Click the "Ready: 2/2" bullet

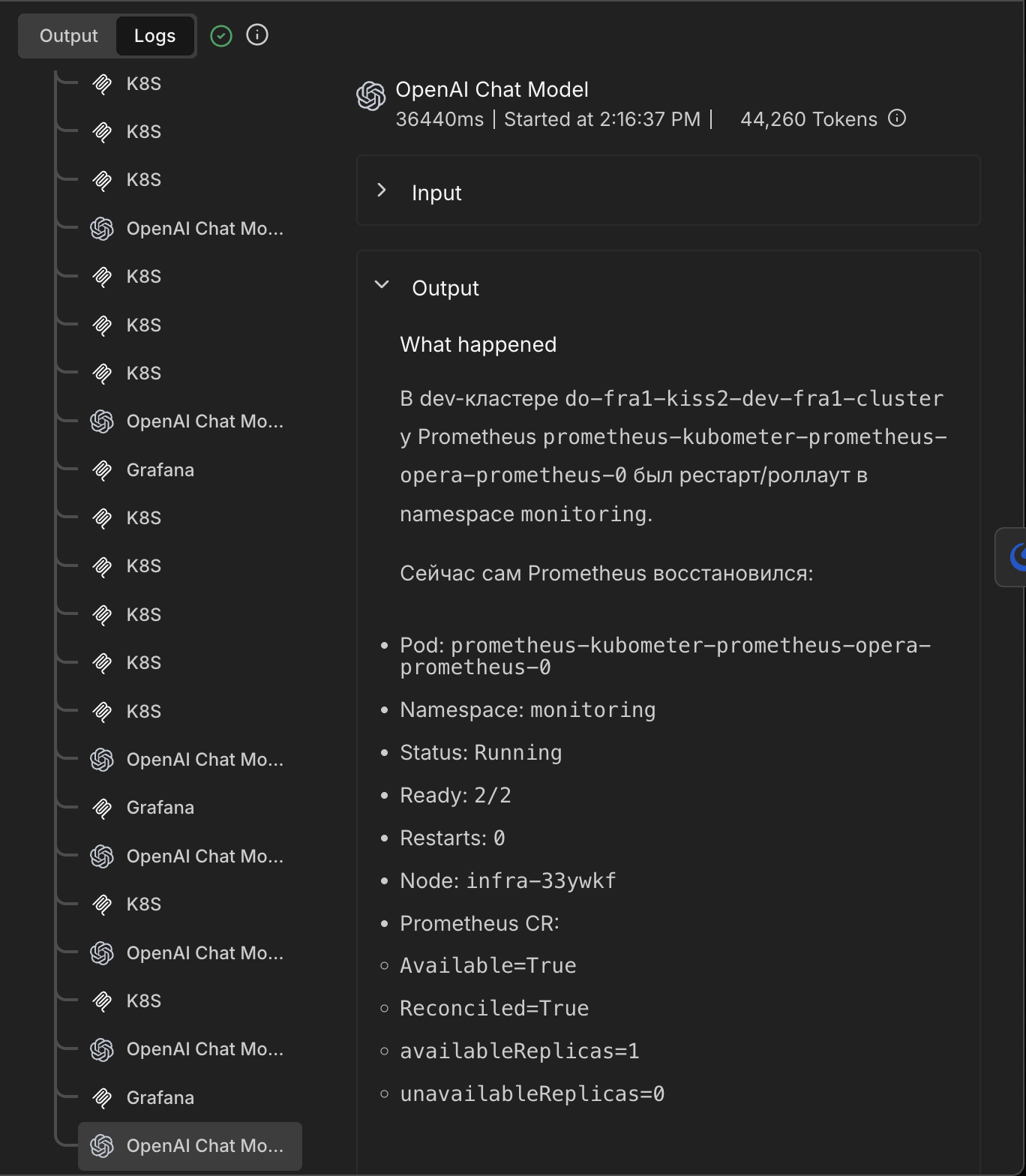(x=455, y=796)
